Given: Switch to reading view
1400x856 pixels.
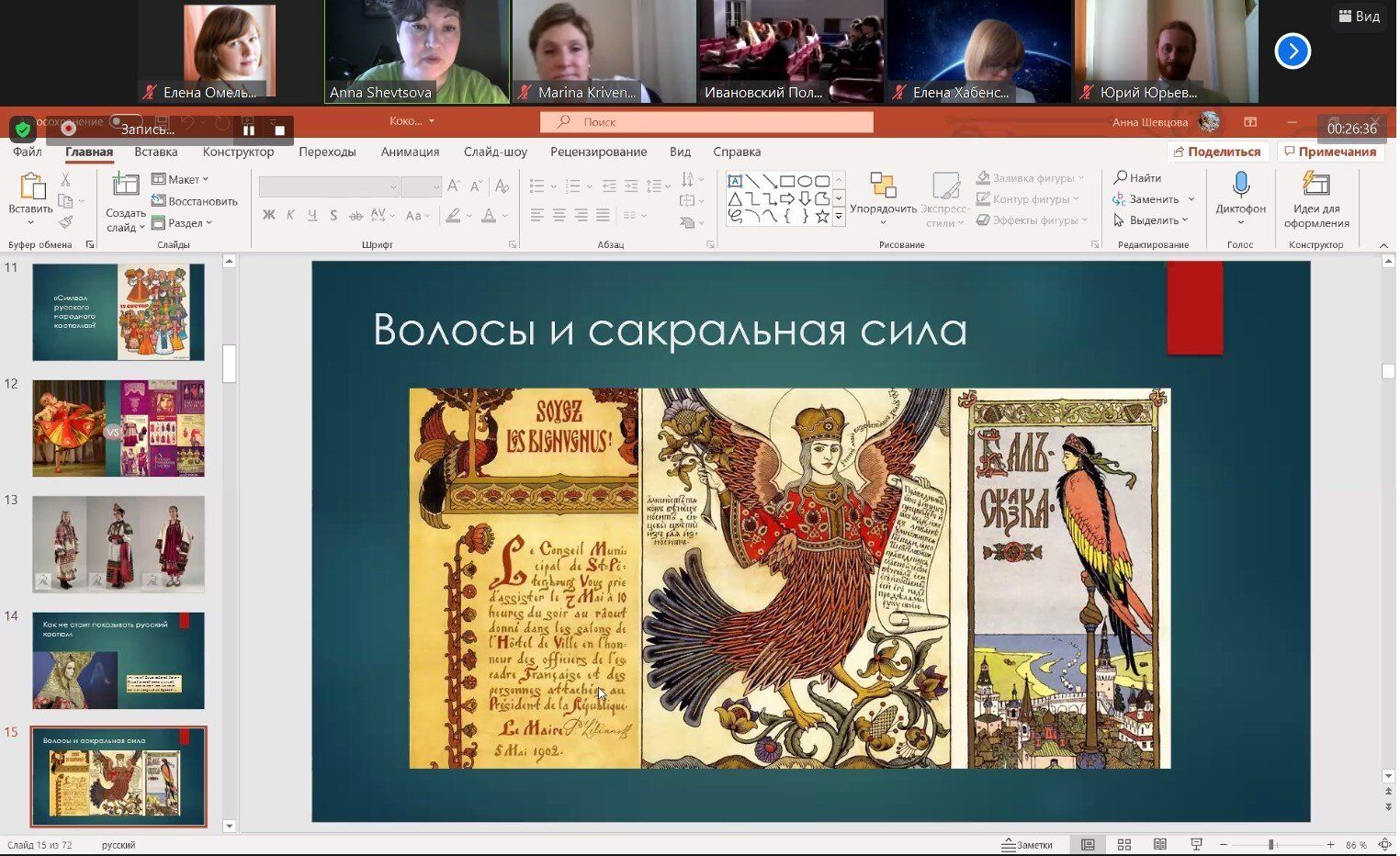Looking at the screenshot, I should (1160, 845).
